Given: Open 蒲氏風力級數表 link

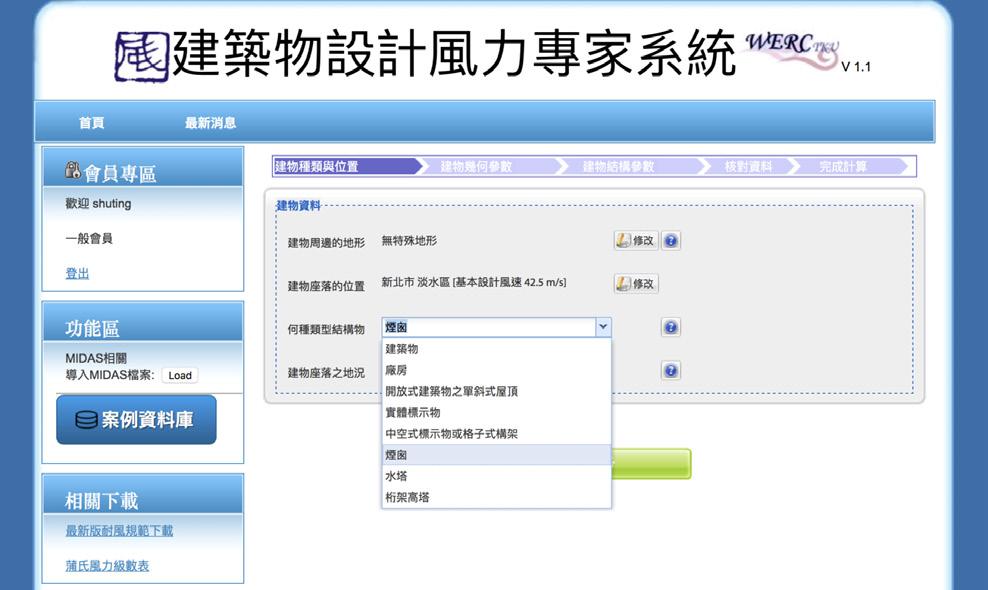Looking at the screenshot, I should [x=107, y=566].
